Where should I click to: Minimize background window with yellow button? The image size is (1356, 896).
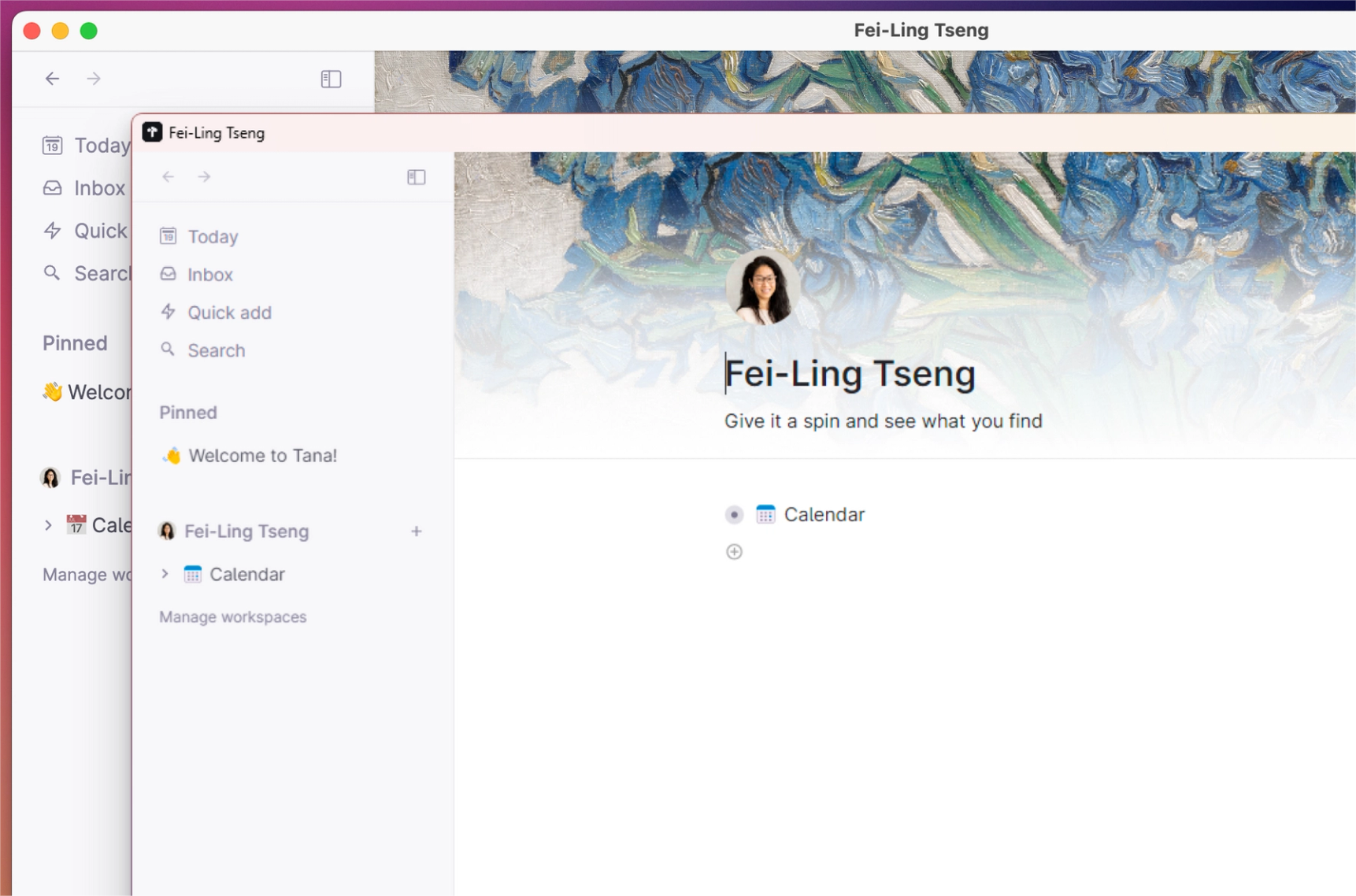[61, 31]
